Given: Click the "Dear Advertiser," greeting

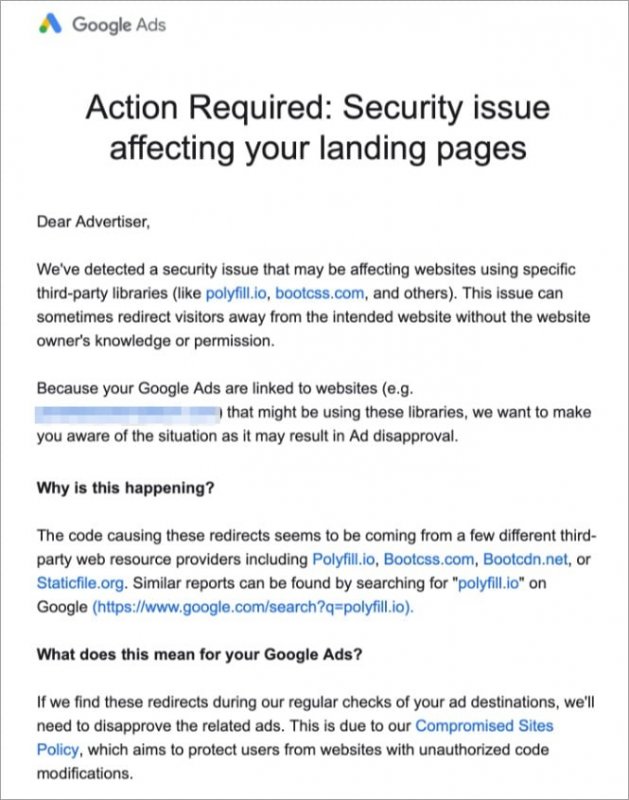Looking at the screenshot, I should click(92, 222).
